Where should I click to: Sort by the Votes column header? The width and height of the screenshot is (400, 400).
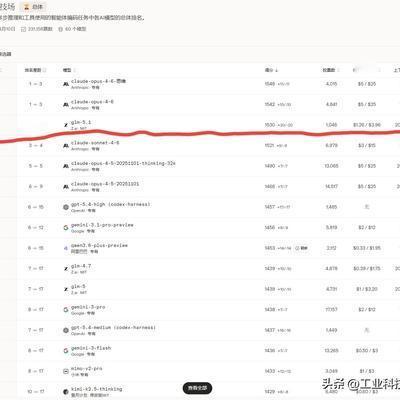[330, 70]
